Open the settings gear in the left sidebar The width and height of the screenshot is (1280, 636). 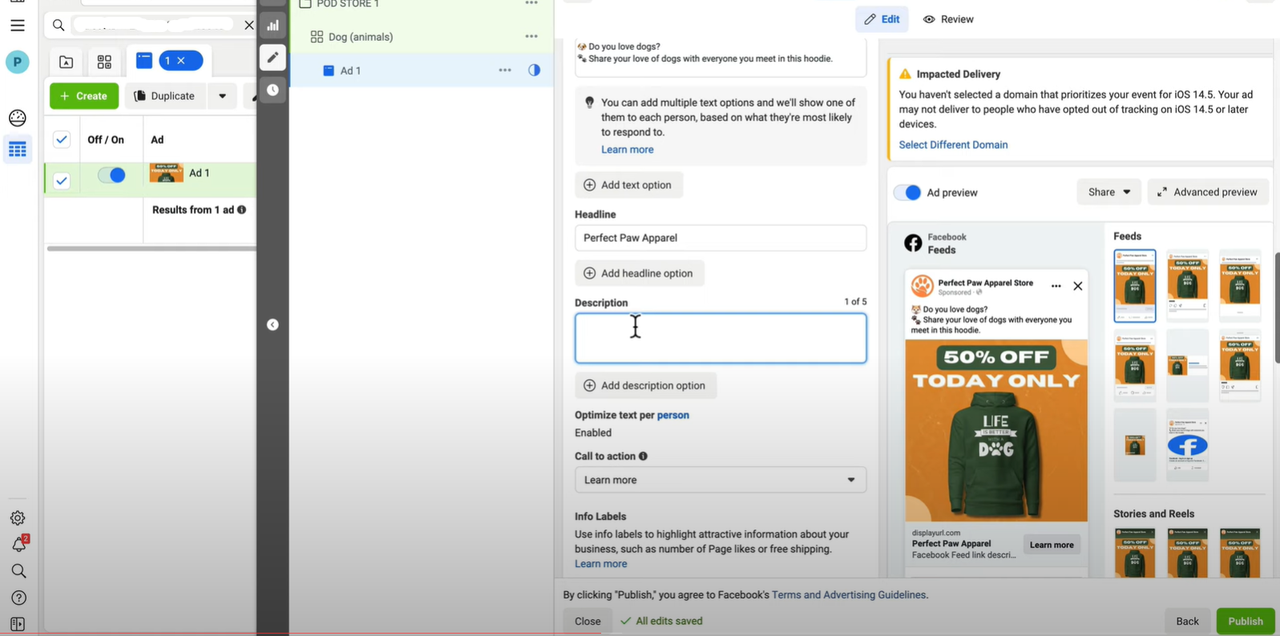tap(17, 518)
